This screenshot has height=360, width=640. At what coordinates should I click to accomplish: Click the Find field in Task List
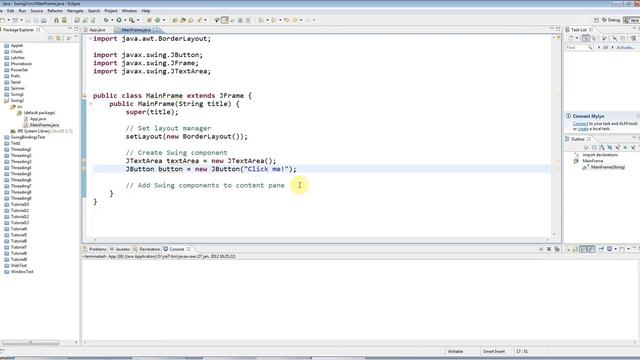579,47
